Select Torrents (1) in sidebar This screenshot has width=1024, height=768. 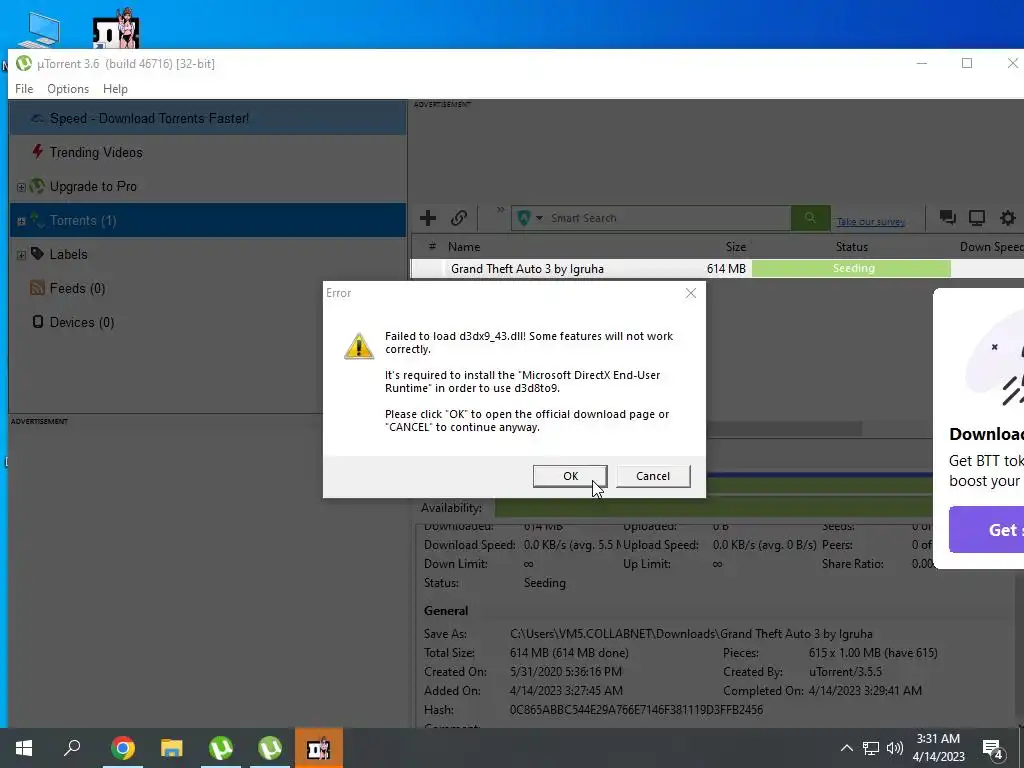208,220
